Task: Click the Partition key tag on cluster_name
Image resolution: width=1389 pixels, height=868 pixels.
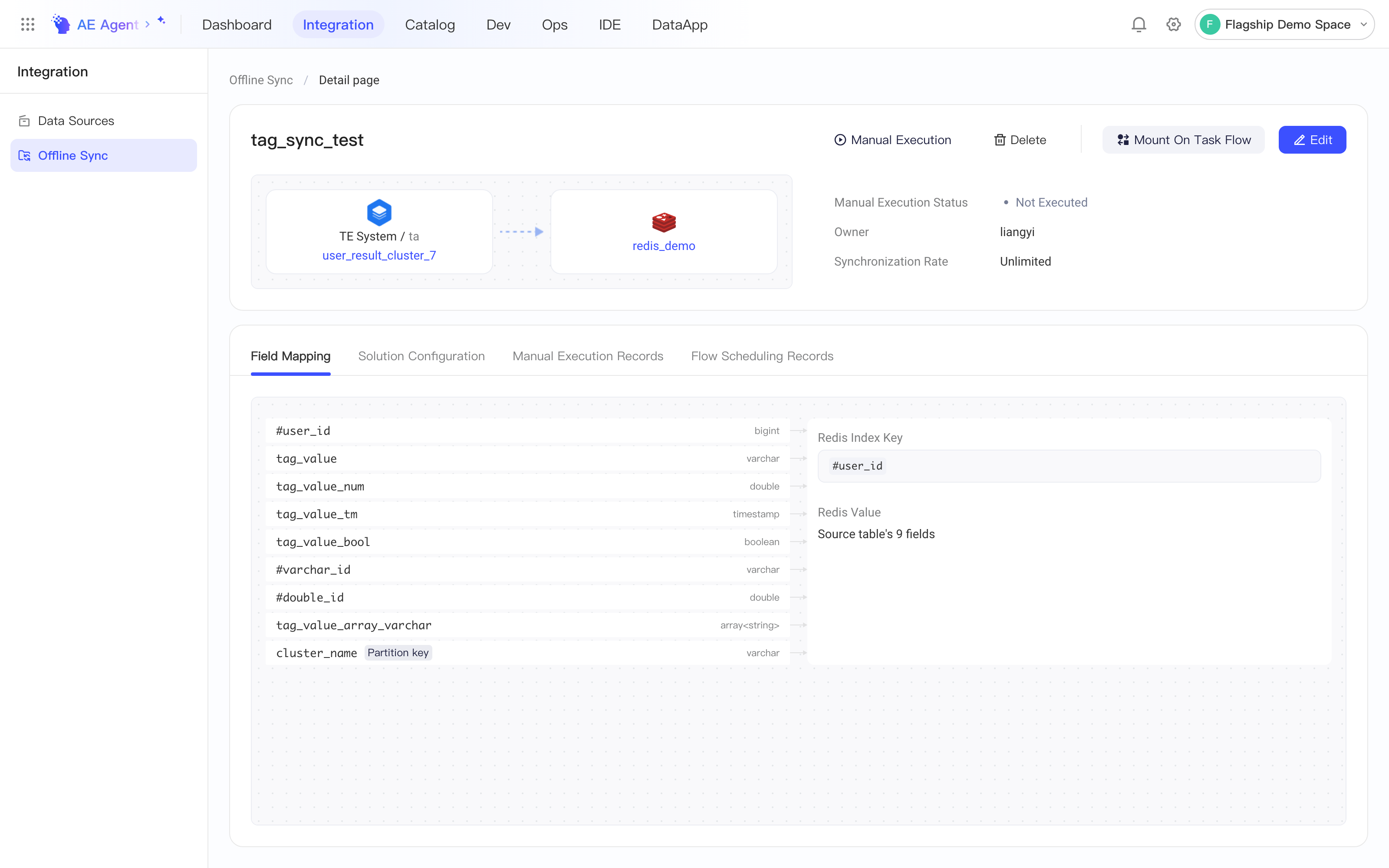Action: (398, 653)
